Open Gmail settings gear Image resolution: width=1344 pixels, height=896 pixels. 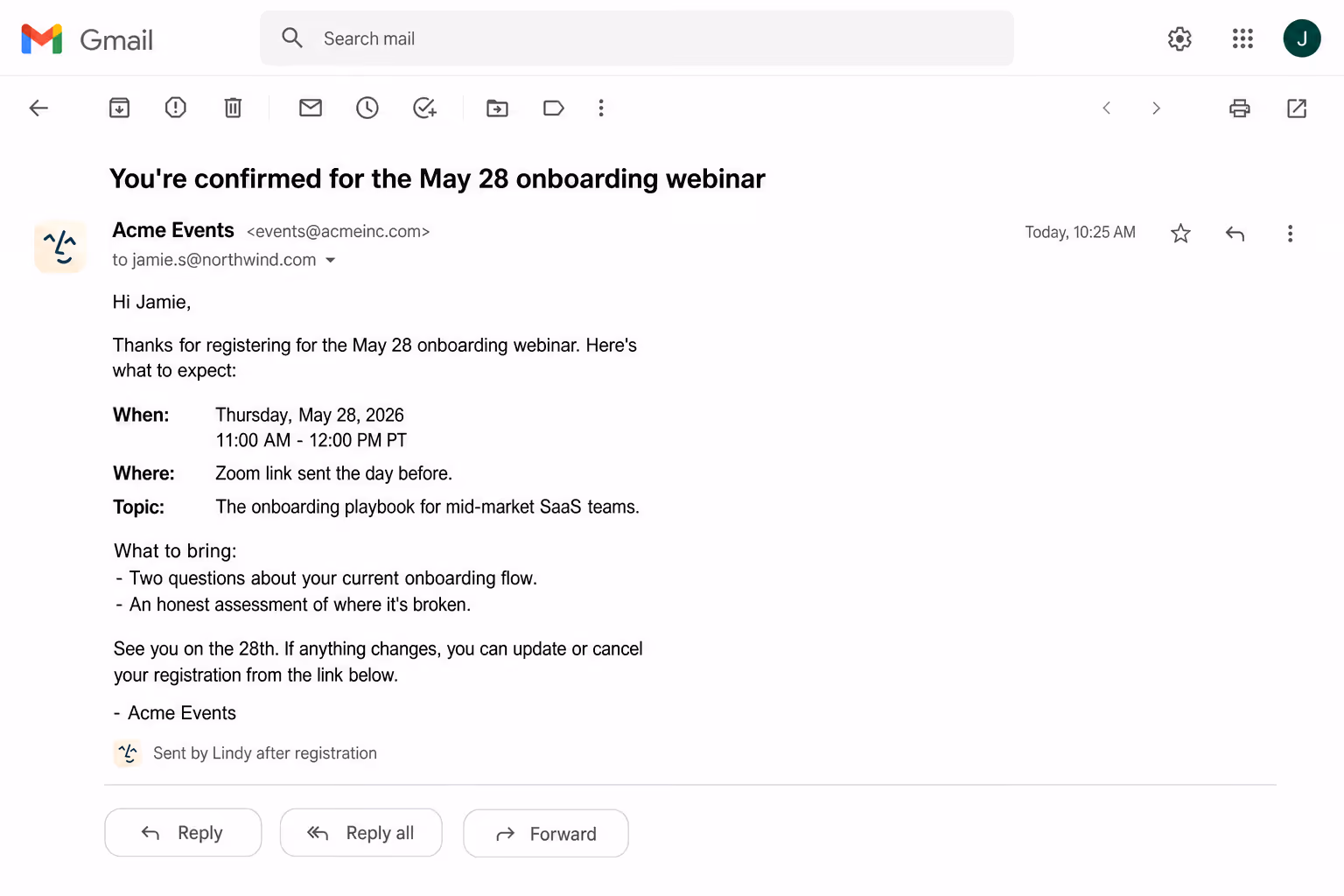point(1179,38)
